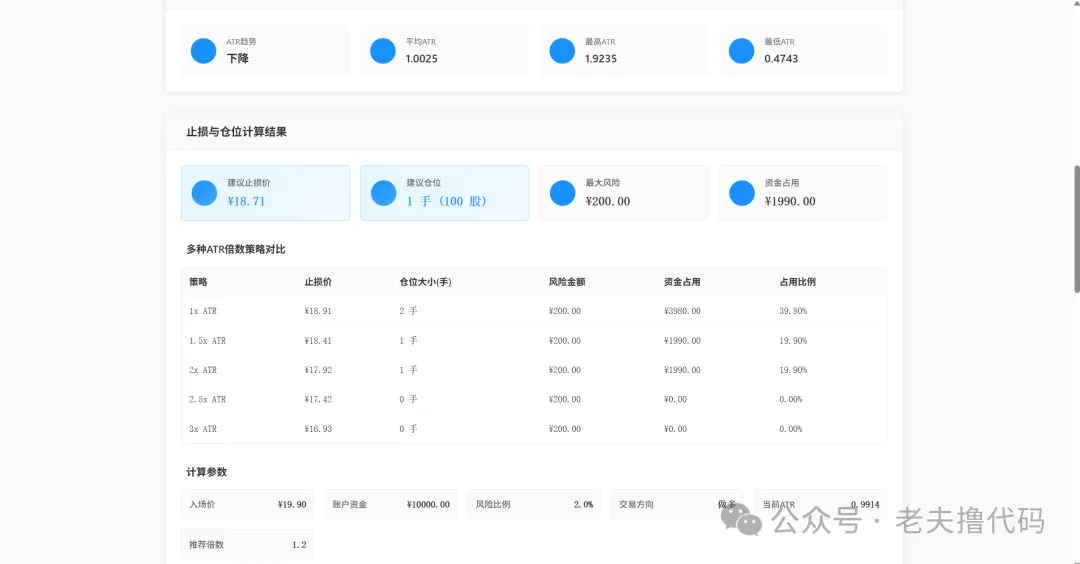Click the 策略 column header
Viewport: 1080px width, 564px height.
[x=198, y=282]
